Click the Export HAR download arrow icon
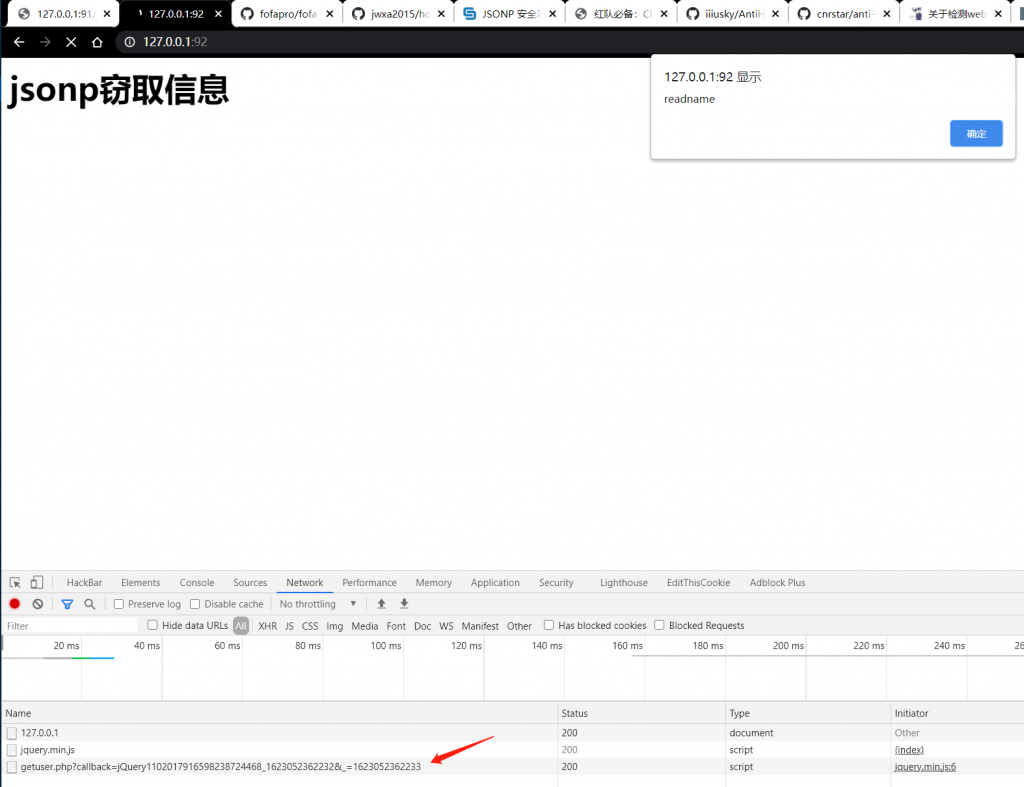This screenshot has height=787, width=1024. pos(404,604)
